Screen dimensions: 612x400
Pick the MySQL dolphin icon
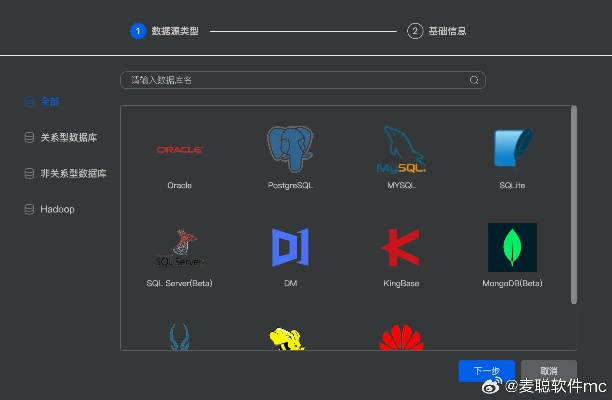click(401, 150)
